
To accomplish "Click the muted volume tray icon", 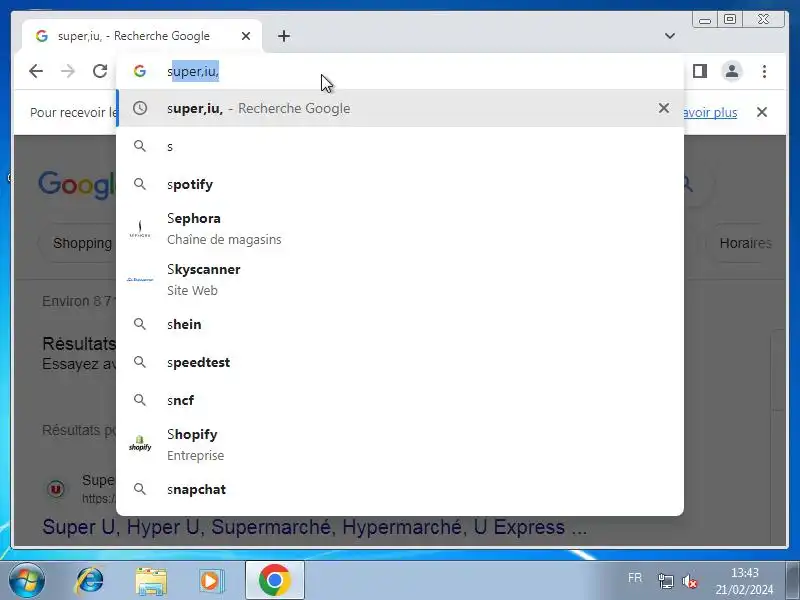I will [690, 581].
